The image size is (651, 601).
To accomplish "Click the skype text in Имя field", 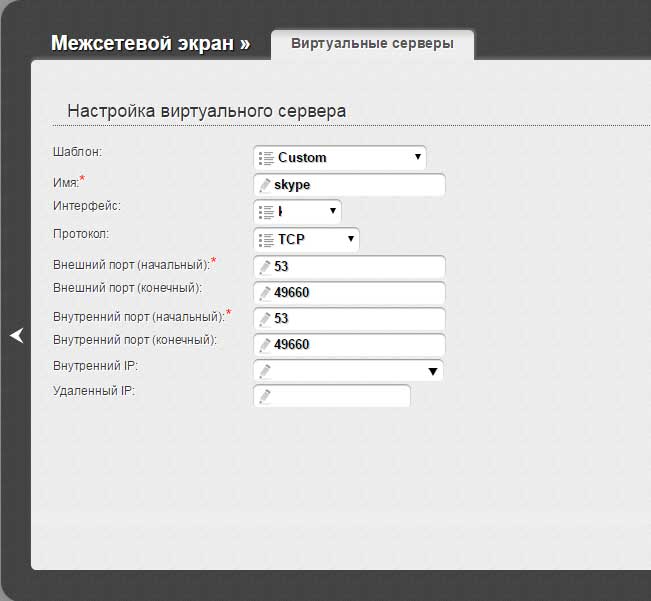I will click(x=292, y=185).
